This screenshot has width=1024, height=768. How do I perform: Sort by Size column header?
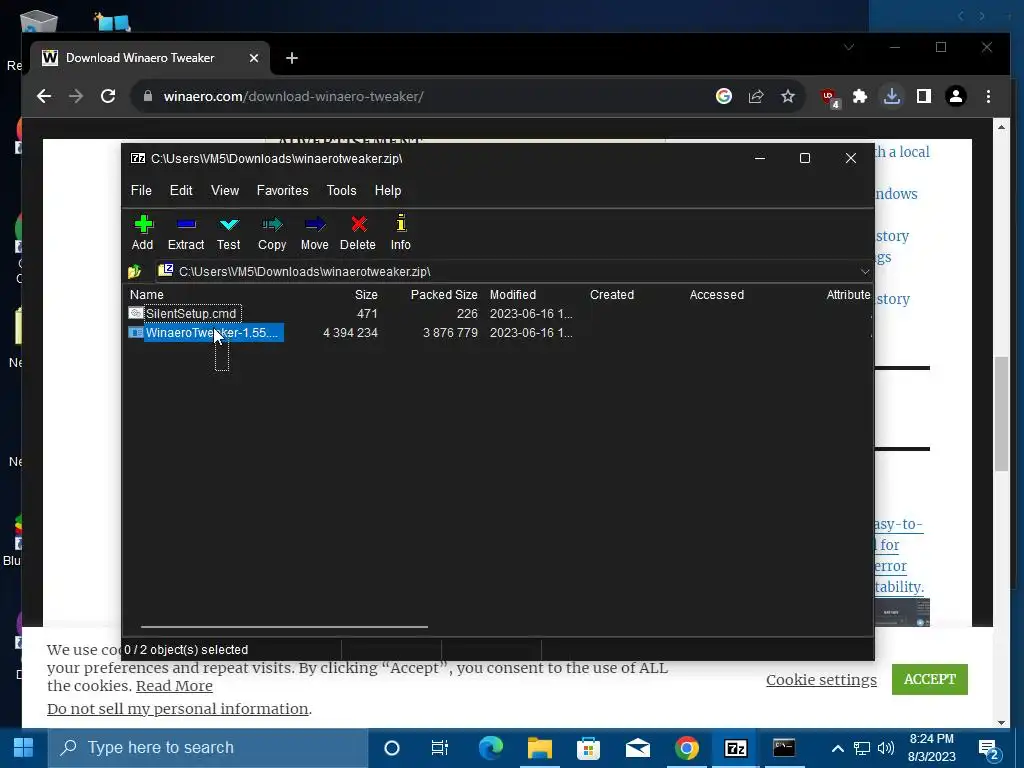click(366, 295)
